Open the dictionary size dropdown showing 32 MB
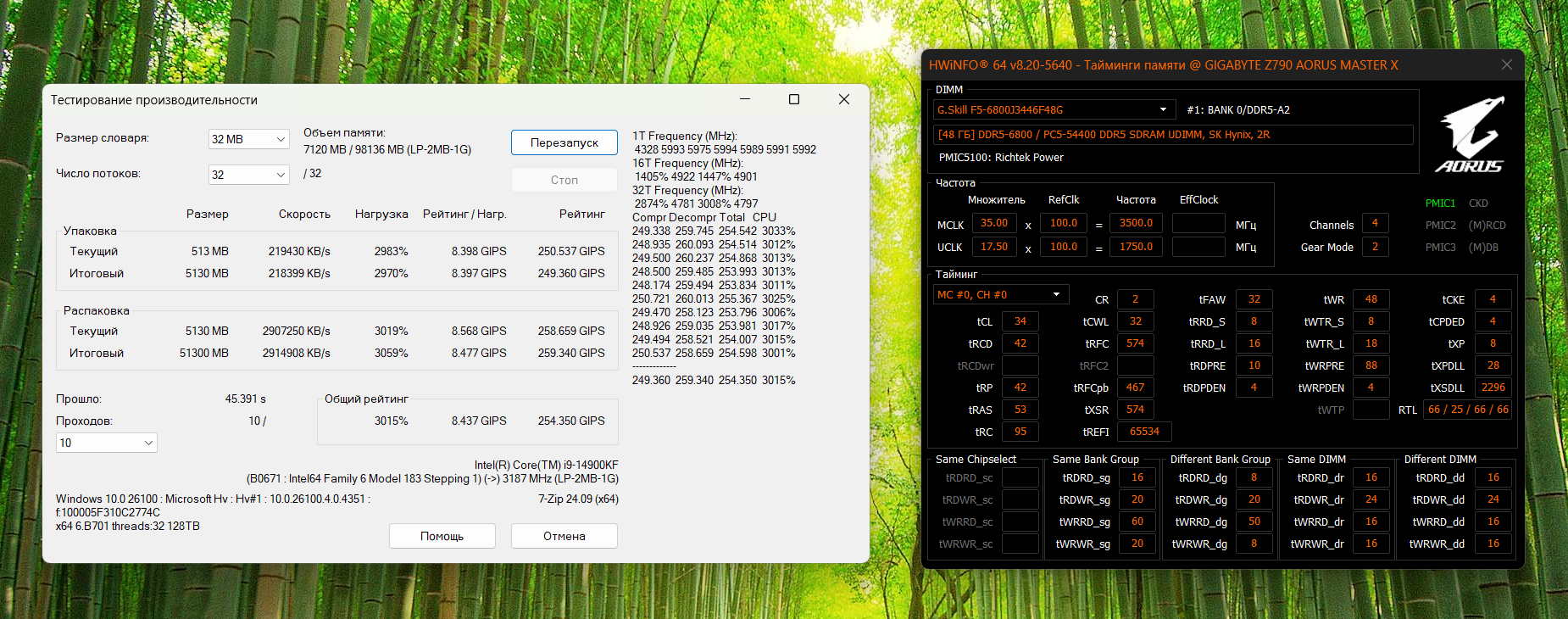Viewport: 1568px width, 619px height. pyautogui.click(x=249, y=139)
